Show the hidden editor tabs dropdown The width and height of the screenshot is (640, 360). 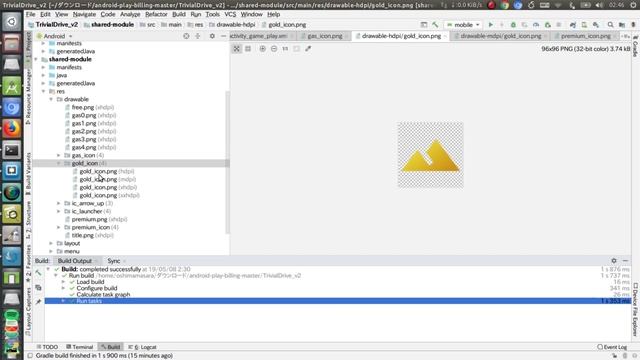coord(626,36)
